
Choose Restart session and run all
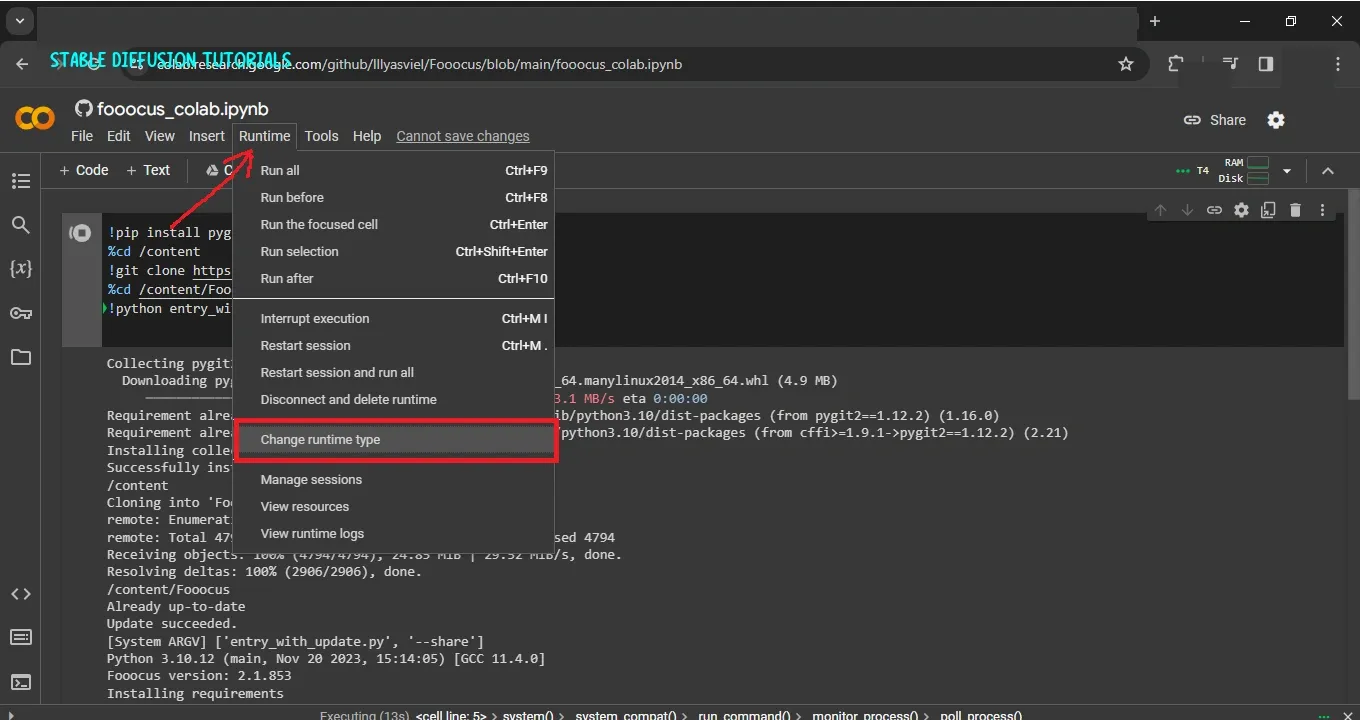[394, 373]
